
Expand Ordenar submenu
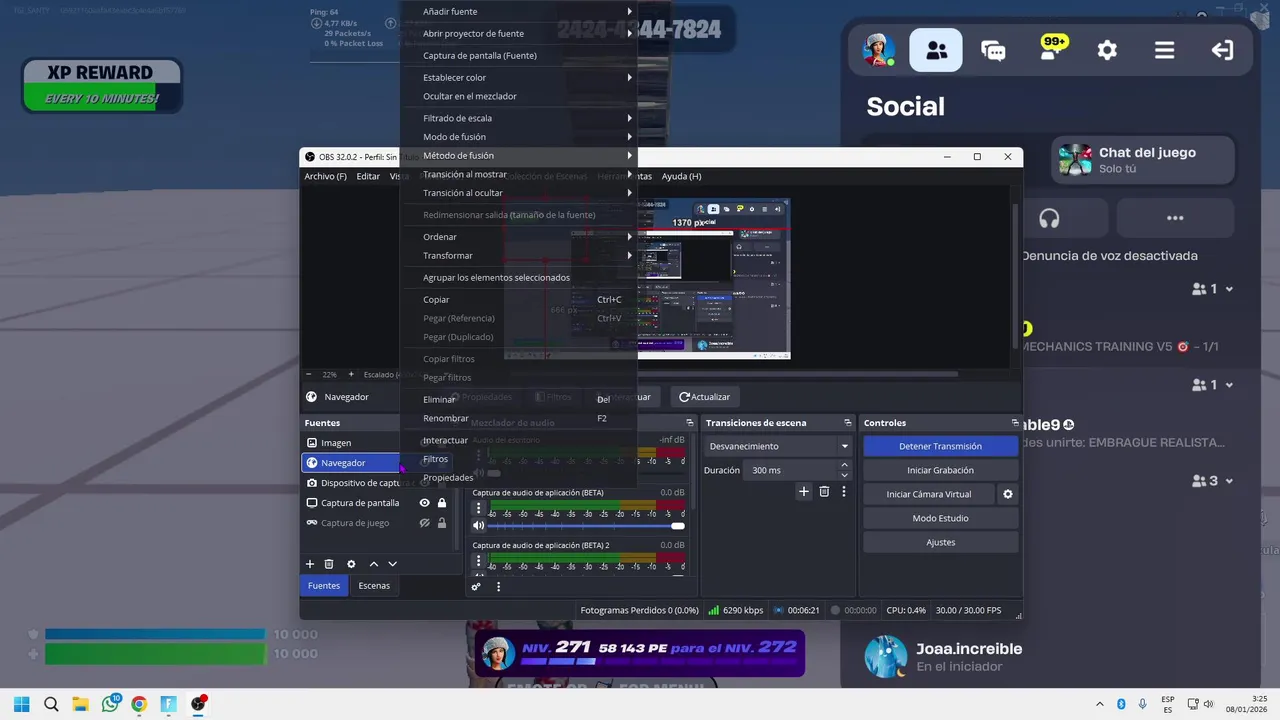(519, 237)
